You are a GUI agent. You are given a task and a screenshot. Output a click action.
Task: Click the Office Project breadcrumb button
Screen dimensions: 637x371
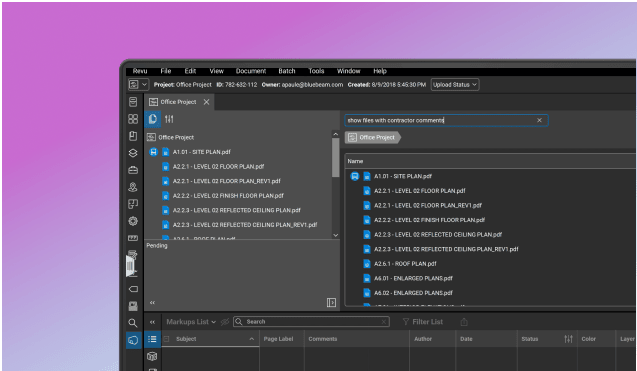tap(373, 137)
